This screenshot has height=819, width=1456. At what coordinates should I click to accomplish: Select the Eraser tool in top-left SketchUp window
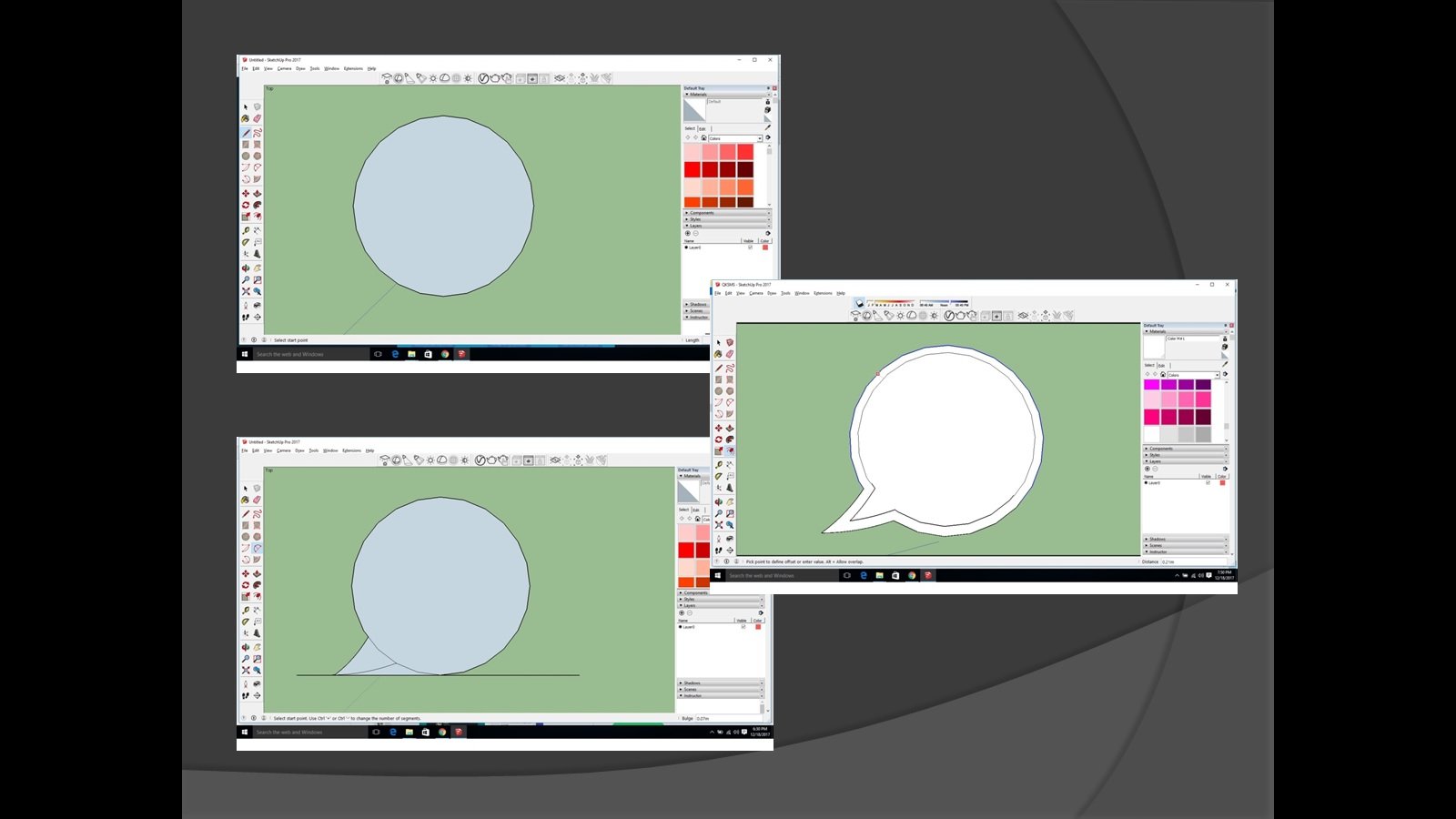click(x=258, y=118)
